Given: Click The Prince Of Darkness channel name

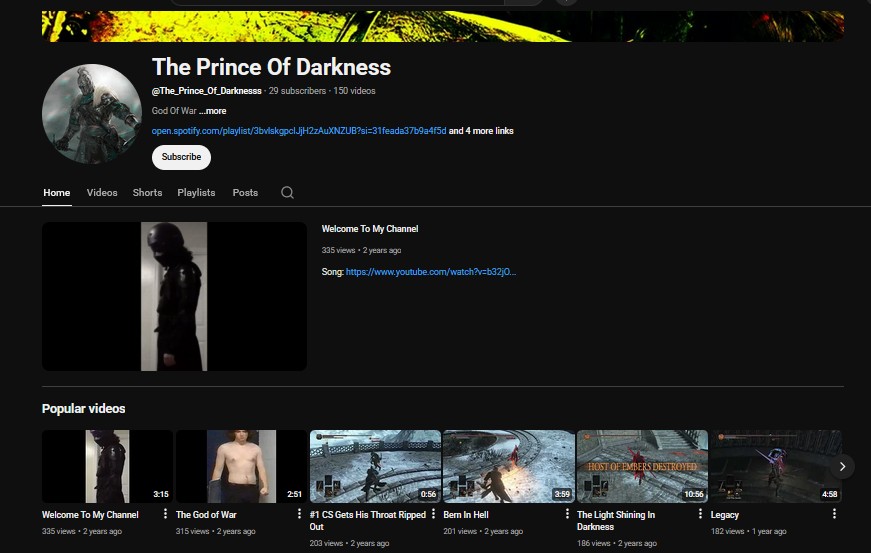Looking at the screenshot, I should point(272,67).
